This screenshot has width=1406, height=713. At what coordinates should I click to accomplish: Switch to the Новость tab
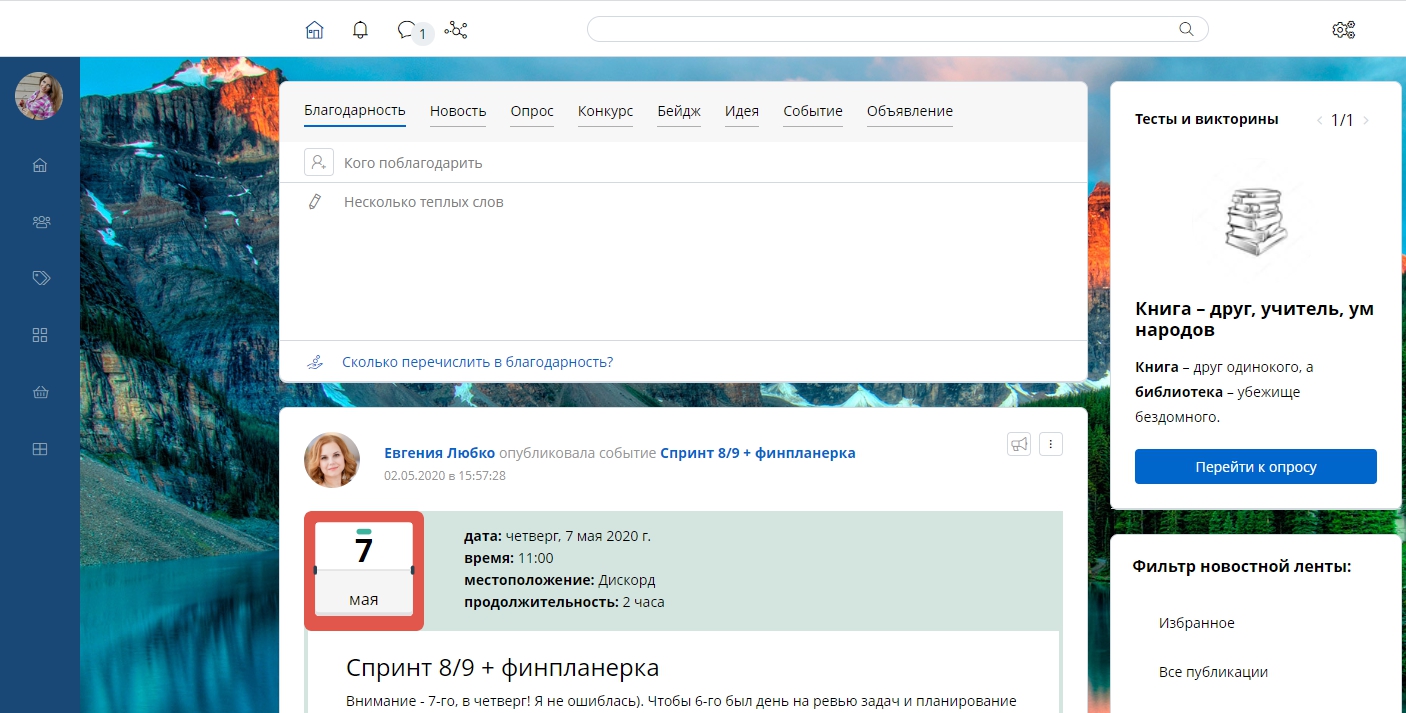[458, 111]
